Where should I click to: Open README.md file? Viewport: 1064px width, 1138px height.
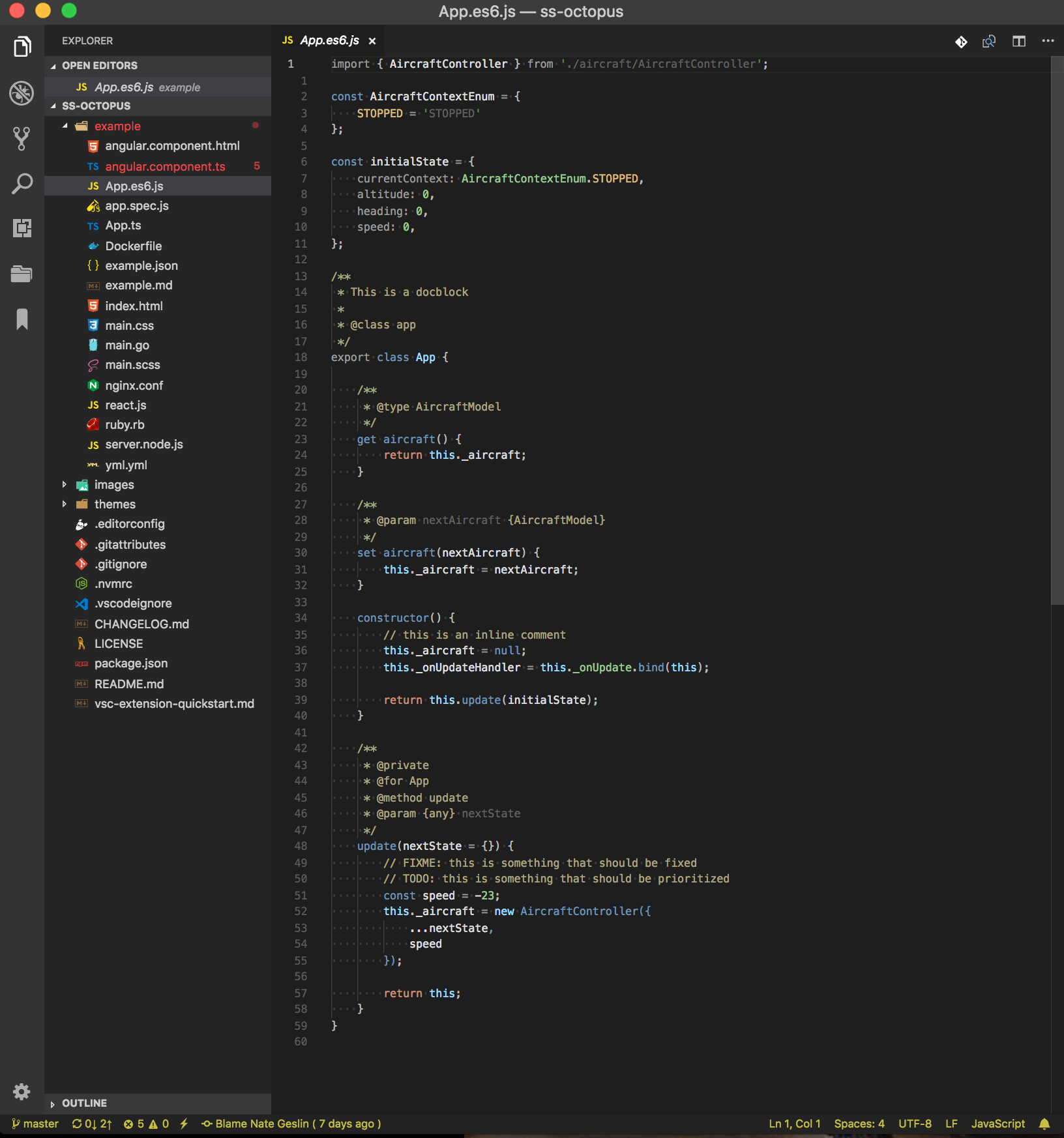tap(158, 684)
